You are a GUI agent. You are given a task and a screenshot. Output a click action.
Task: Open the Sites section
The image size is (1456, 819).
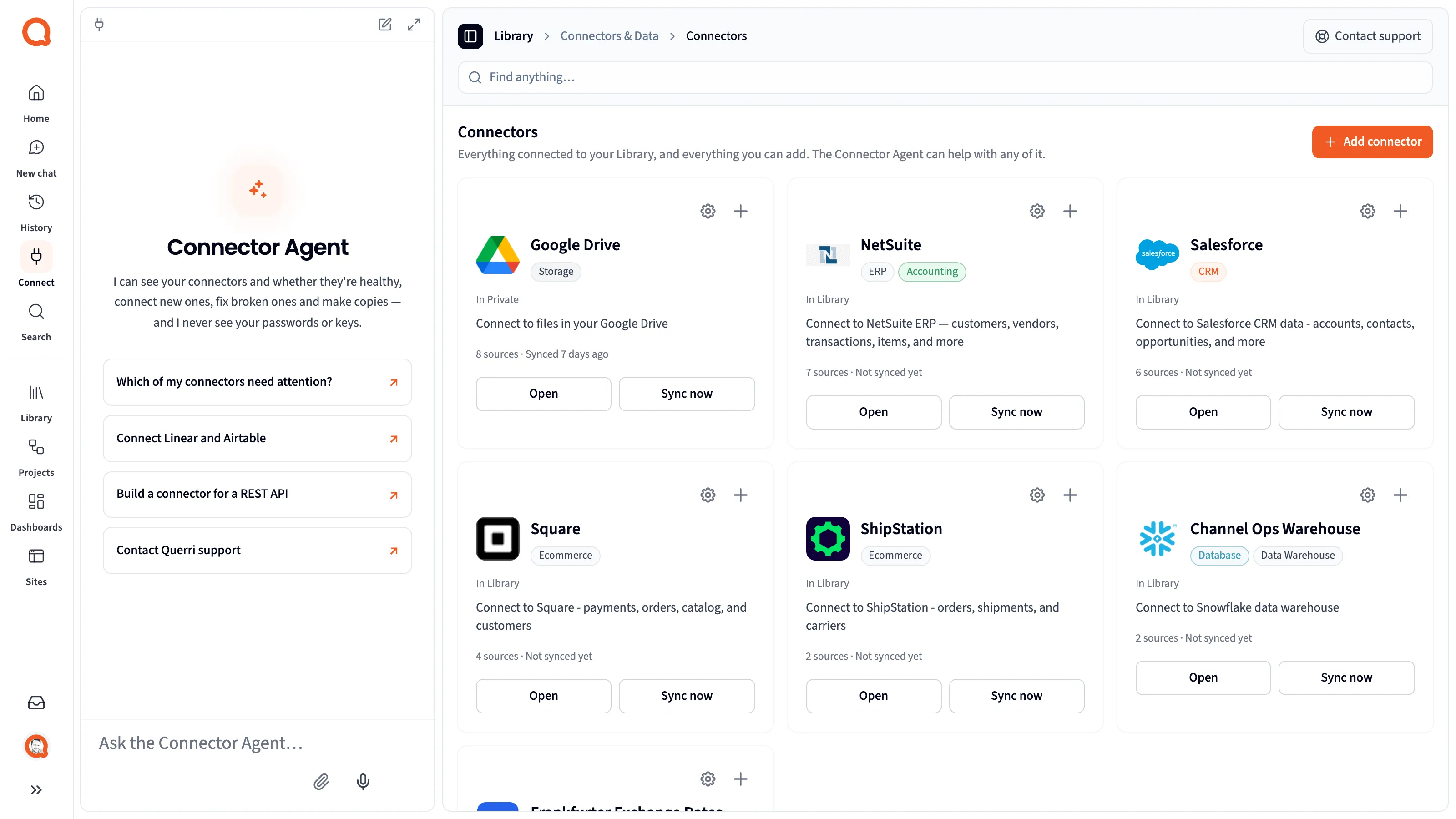coord(36,566)
